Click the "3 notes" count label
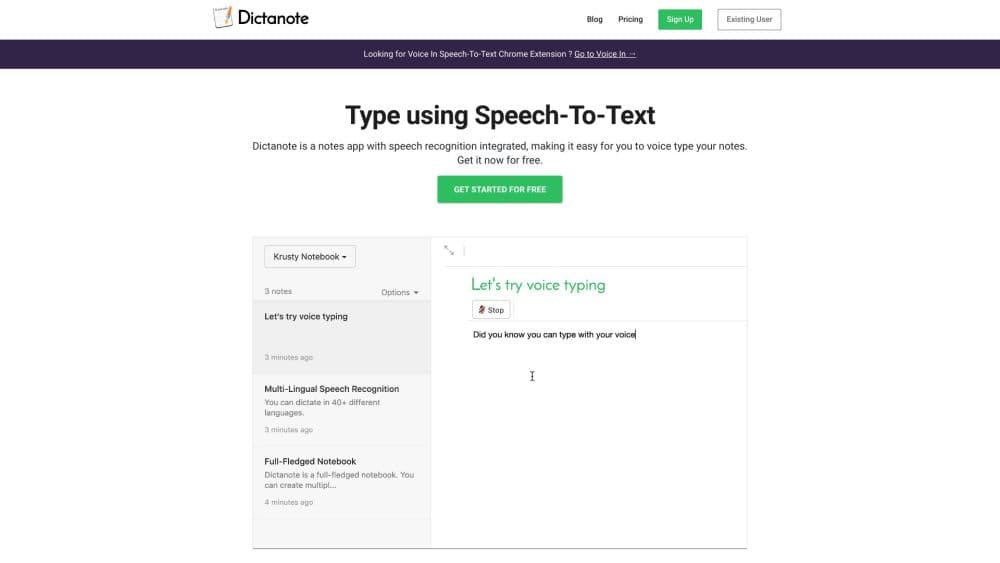Screen dimensions: 1000x563 [x=278, y=292]
